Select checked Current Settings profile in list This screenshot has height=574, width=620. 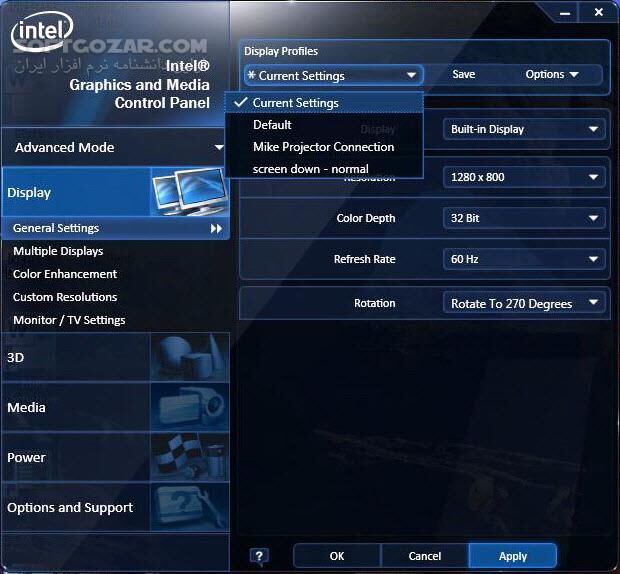[324, 103]
